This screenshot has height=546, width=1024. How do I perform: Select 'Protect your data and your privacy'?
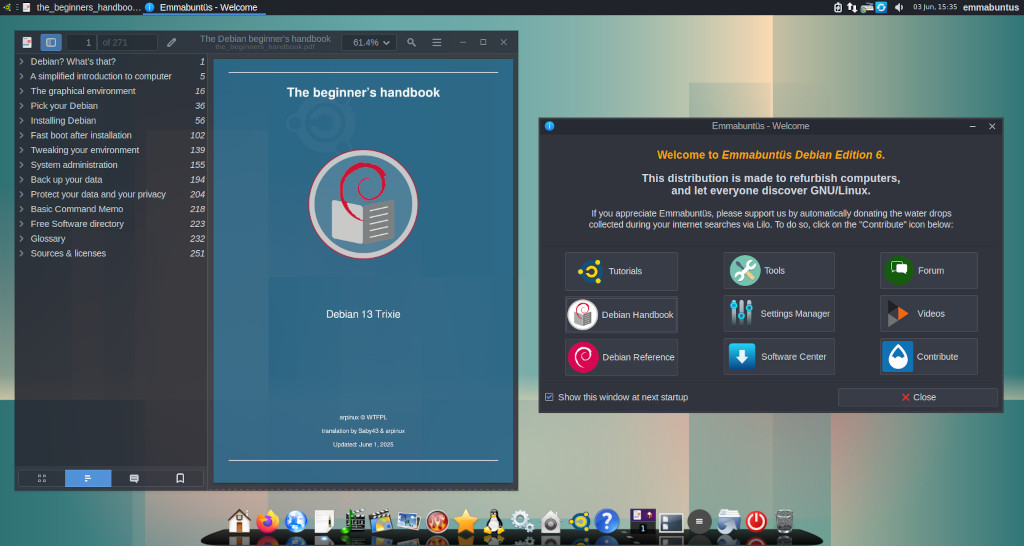click(111, 194)
